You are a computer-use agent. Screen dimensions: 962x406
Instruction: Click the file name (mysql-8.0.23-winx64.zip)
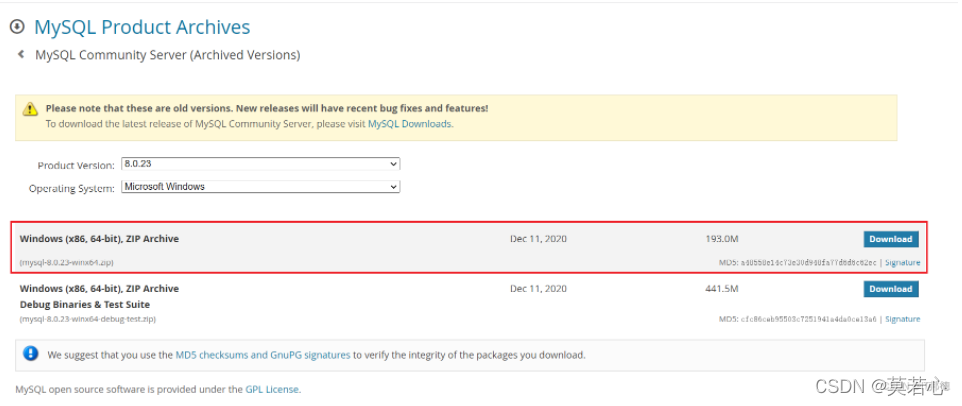66,262
